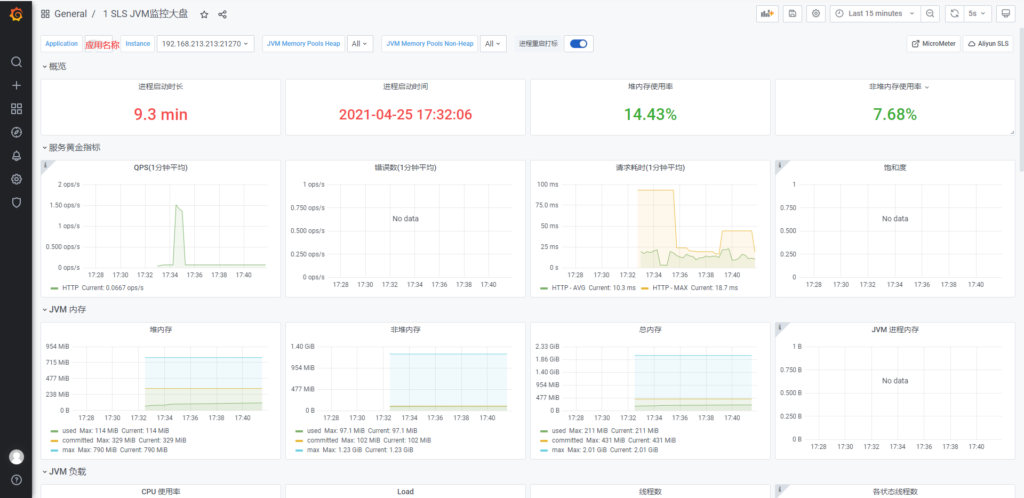Open Grafana home via logo icon
The height and width of the screenshot is (498, 1024).
(16, 15)
